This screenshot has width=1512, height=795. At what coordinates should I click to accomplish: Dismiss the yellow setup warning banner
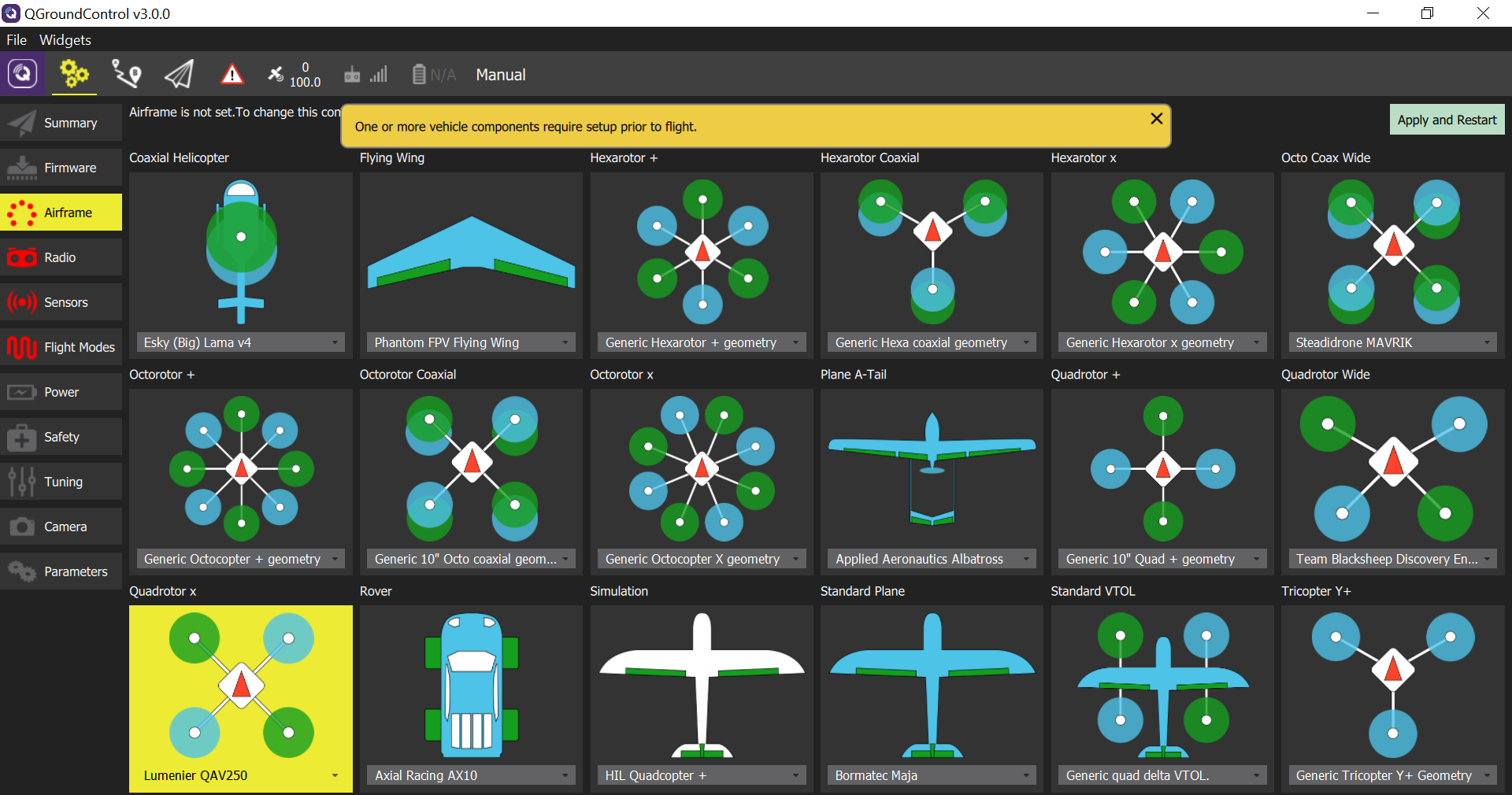click(1156, 118)
